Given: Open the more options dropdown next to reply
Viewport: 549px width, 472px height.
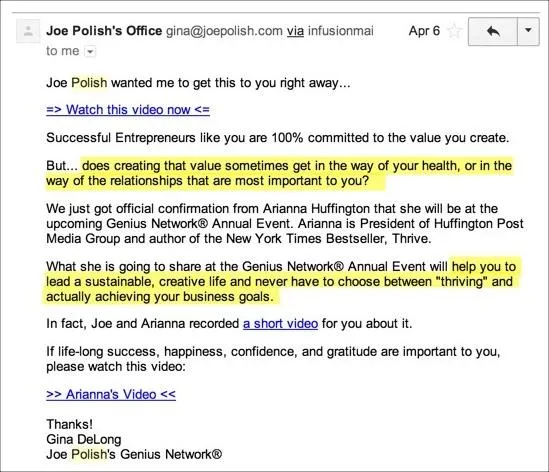Looking at the screenshot, I should tap(528, 32).
